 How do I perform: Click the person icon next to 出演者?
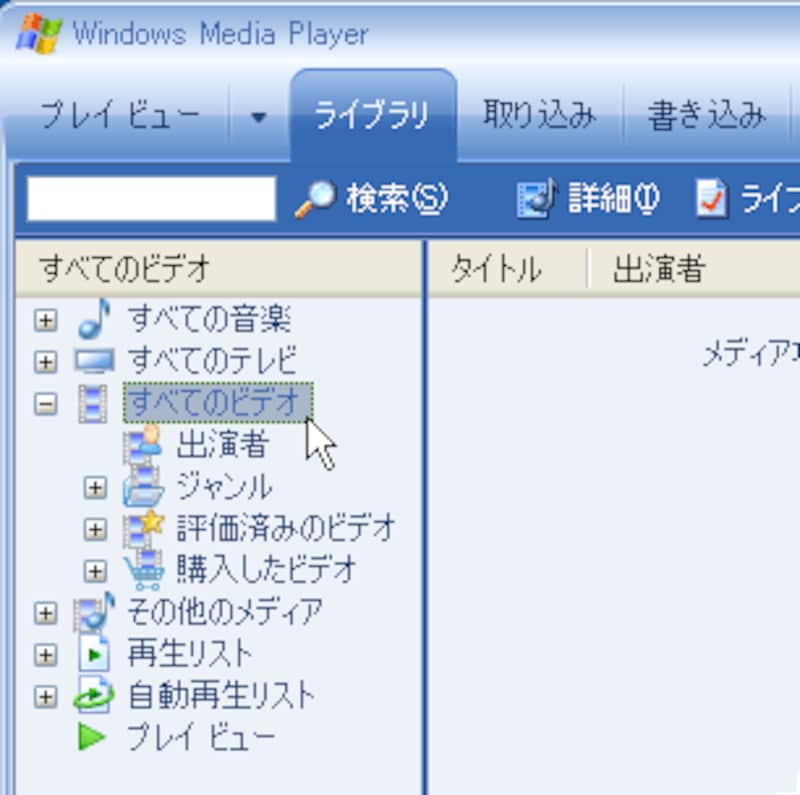(143, 444)
